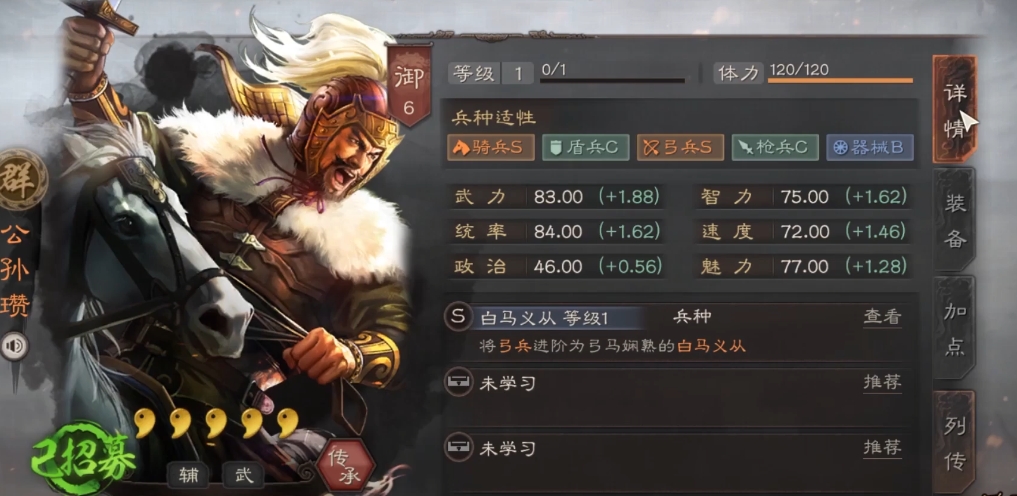
Task: Open the 装备 equipment tab
Action: (x=954, y=220)
